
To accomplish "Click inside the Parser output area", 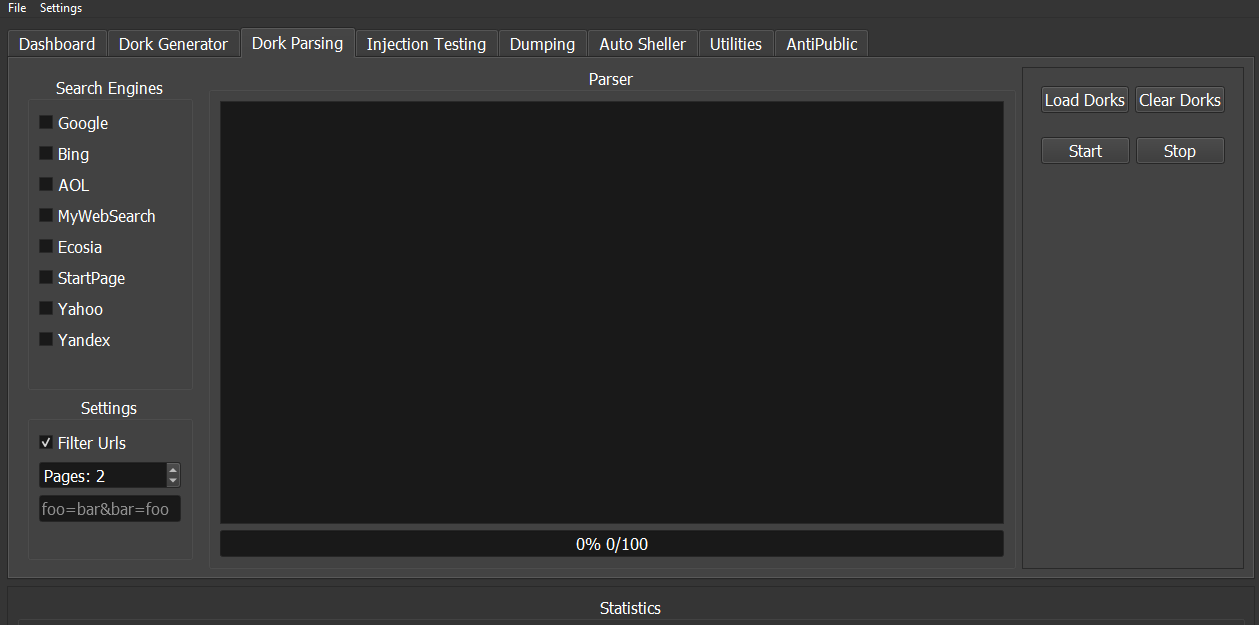I will coord(611,311).
